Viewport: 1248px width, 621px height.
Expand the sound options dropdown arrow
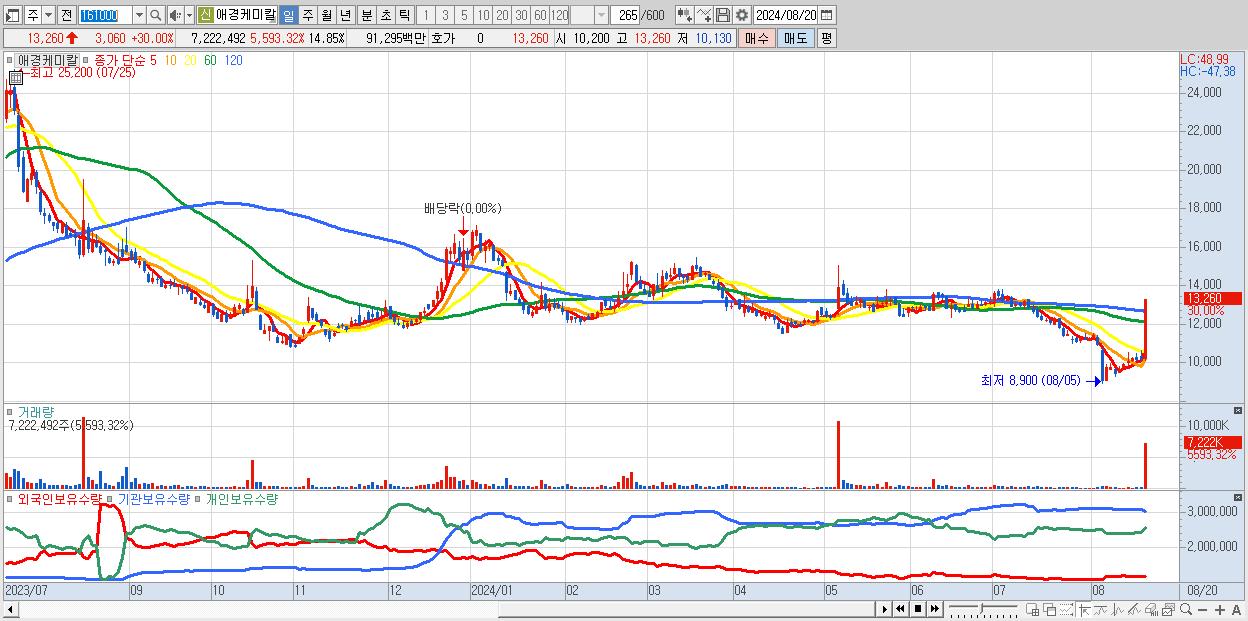pyautogui.click(x=189, y=15)
